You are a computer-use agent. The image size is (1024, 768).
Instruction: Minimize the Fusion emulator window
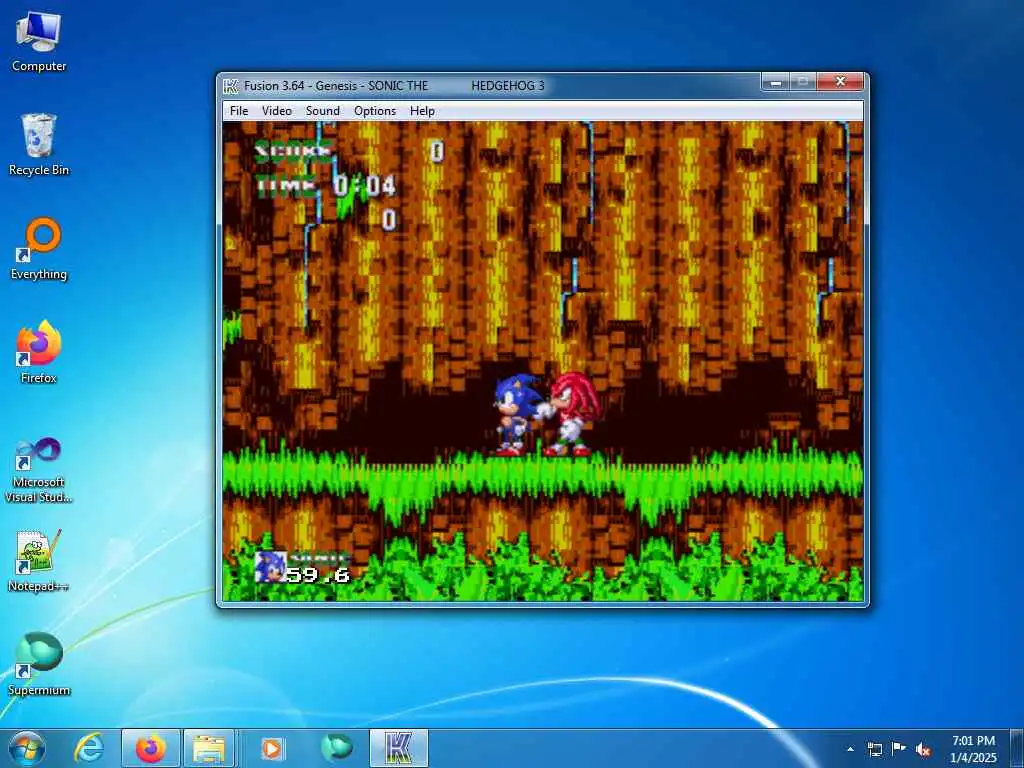coord(776,82)
